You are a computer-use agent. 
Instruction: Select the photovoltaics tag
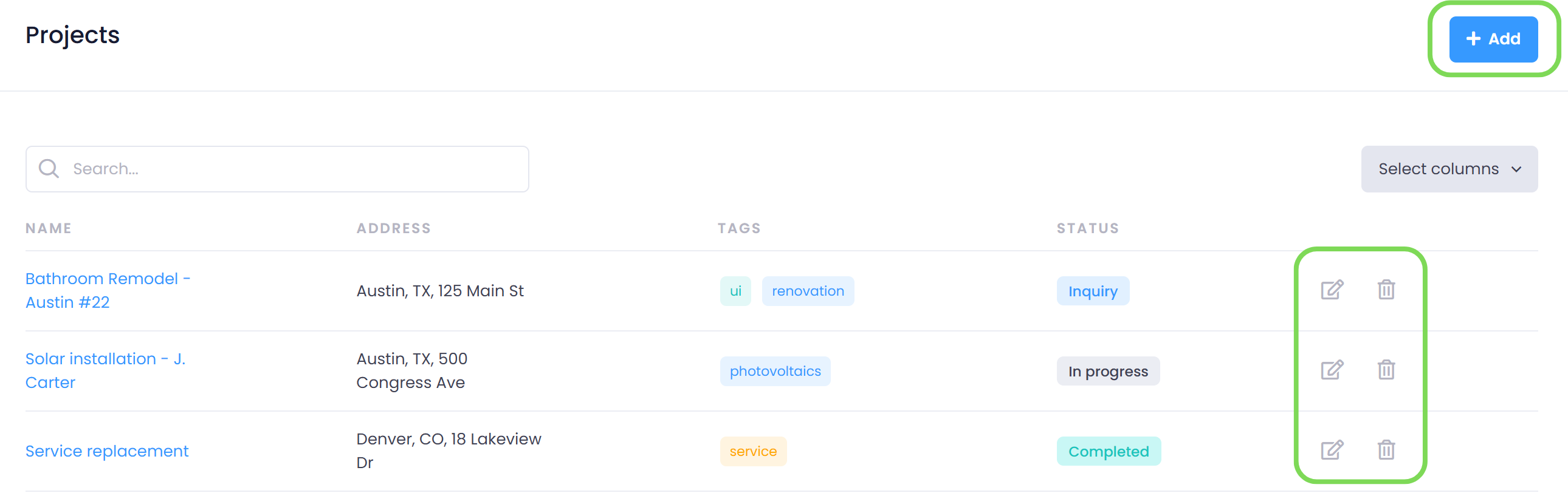[x=775, y=372]
